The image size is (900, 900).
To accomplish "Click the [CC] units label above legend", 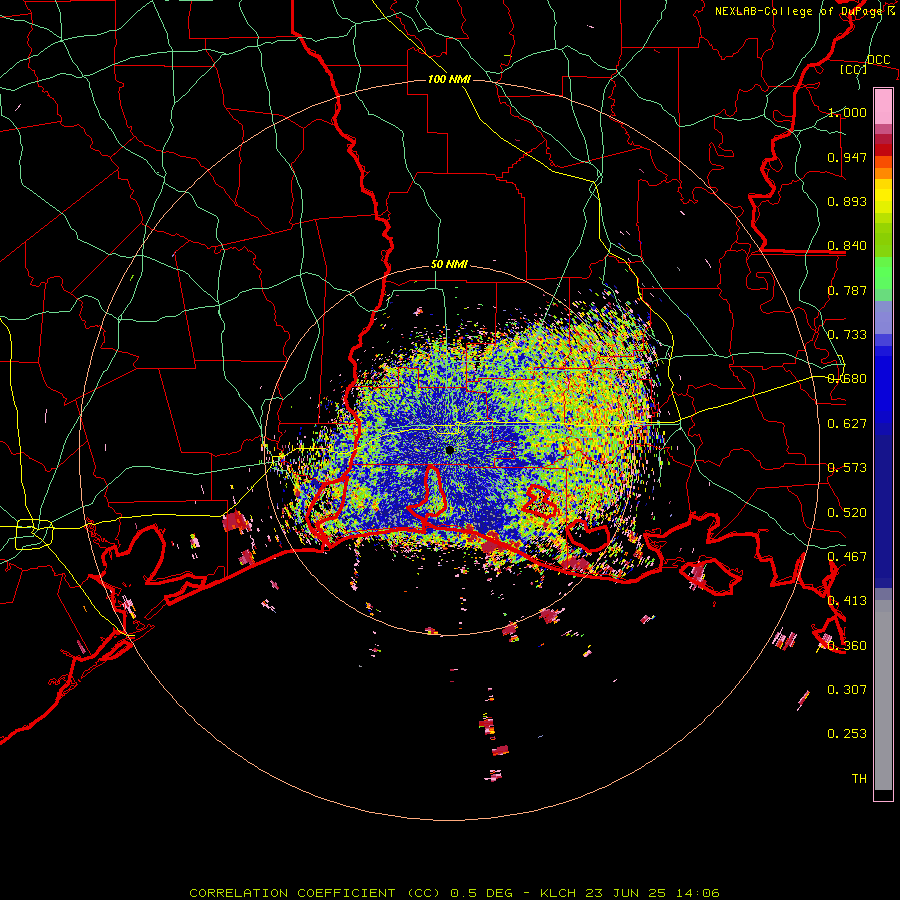I will (x=853, y=69).
